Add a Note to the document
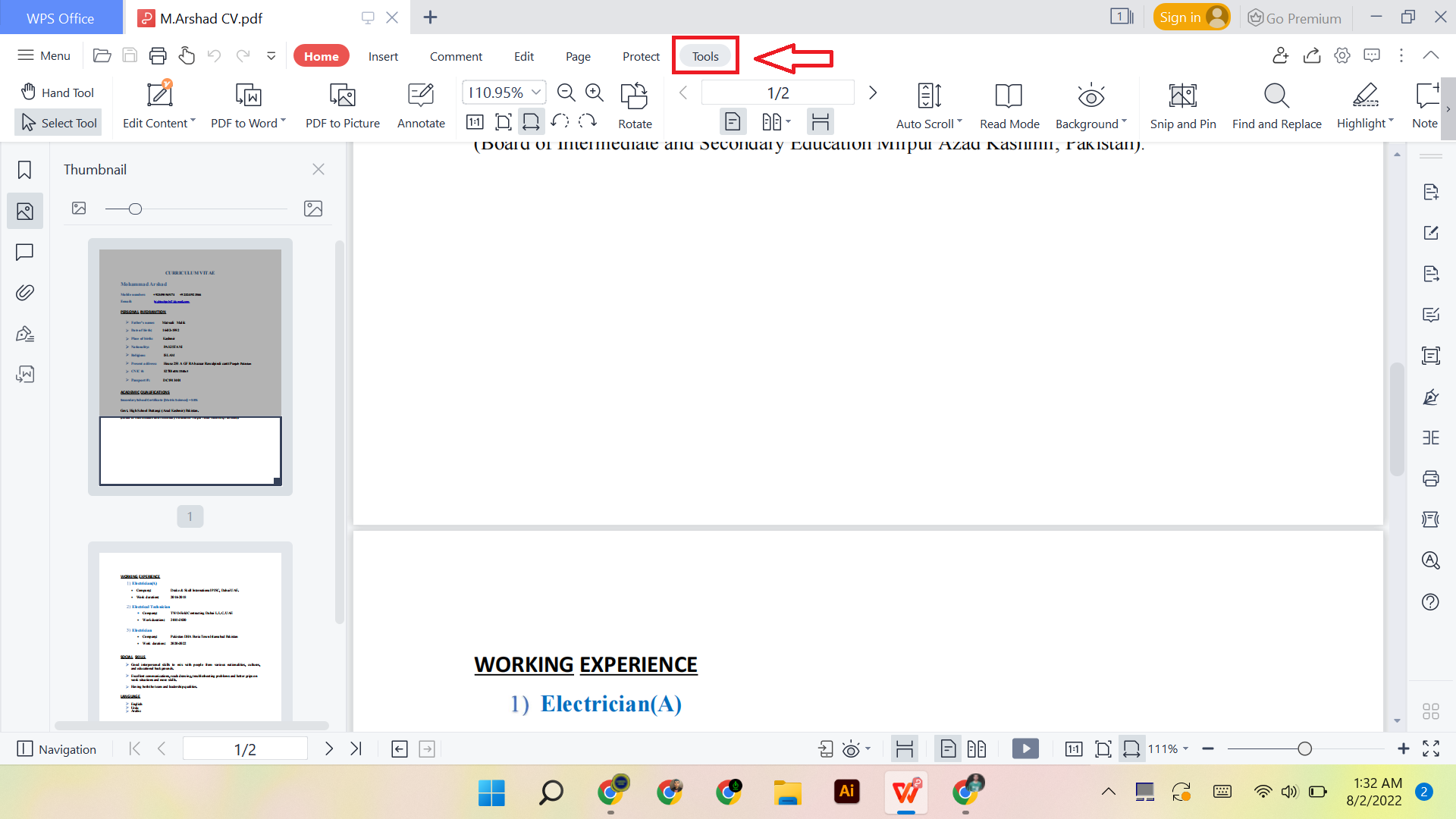The height and width of the screenshot is (819, 1456). [1425, 105]
